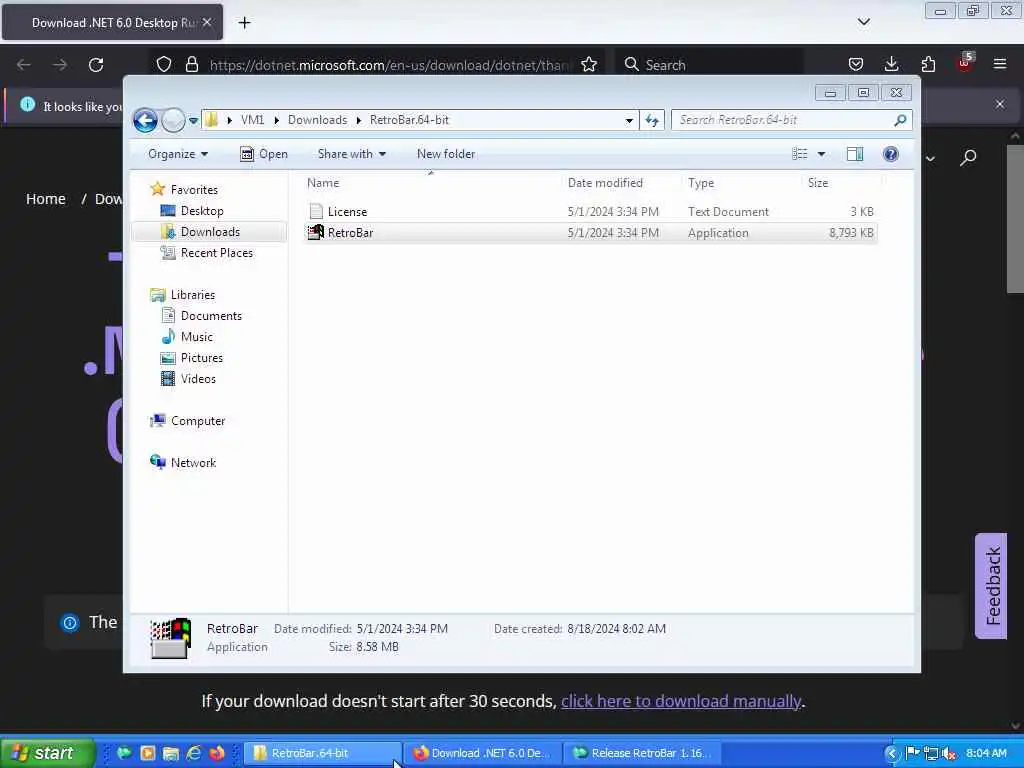This screenshot has width=1024, height=768.
Task: Close the Download .NET 6.0 Desktop tab
Action: 207,23
